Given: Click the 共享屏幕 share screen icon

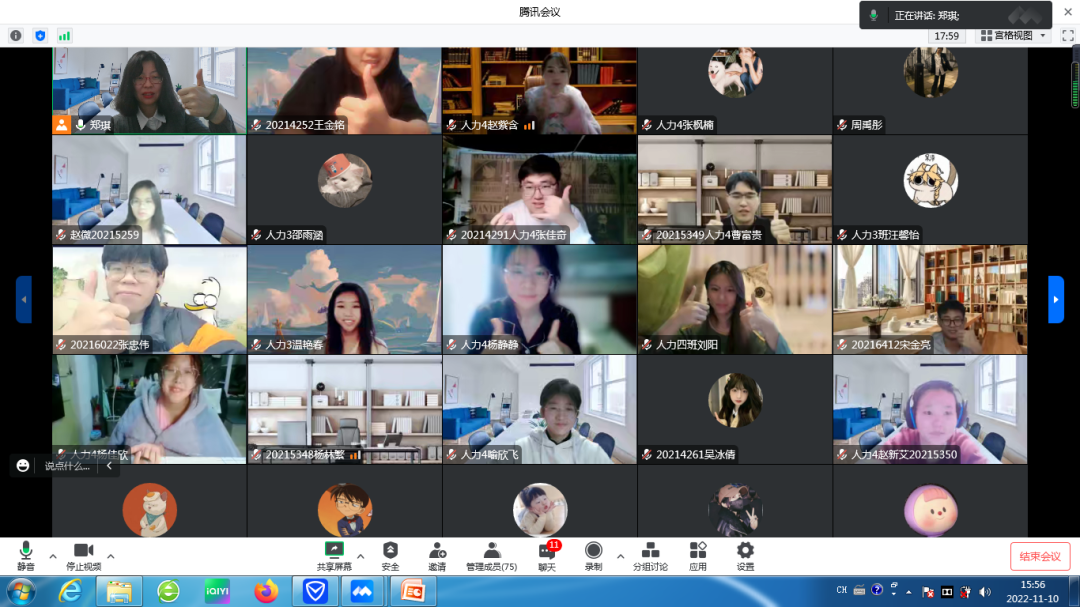Looking at the screenshot, I should tap(334, 555).
